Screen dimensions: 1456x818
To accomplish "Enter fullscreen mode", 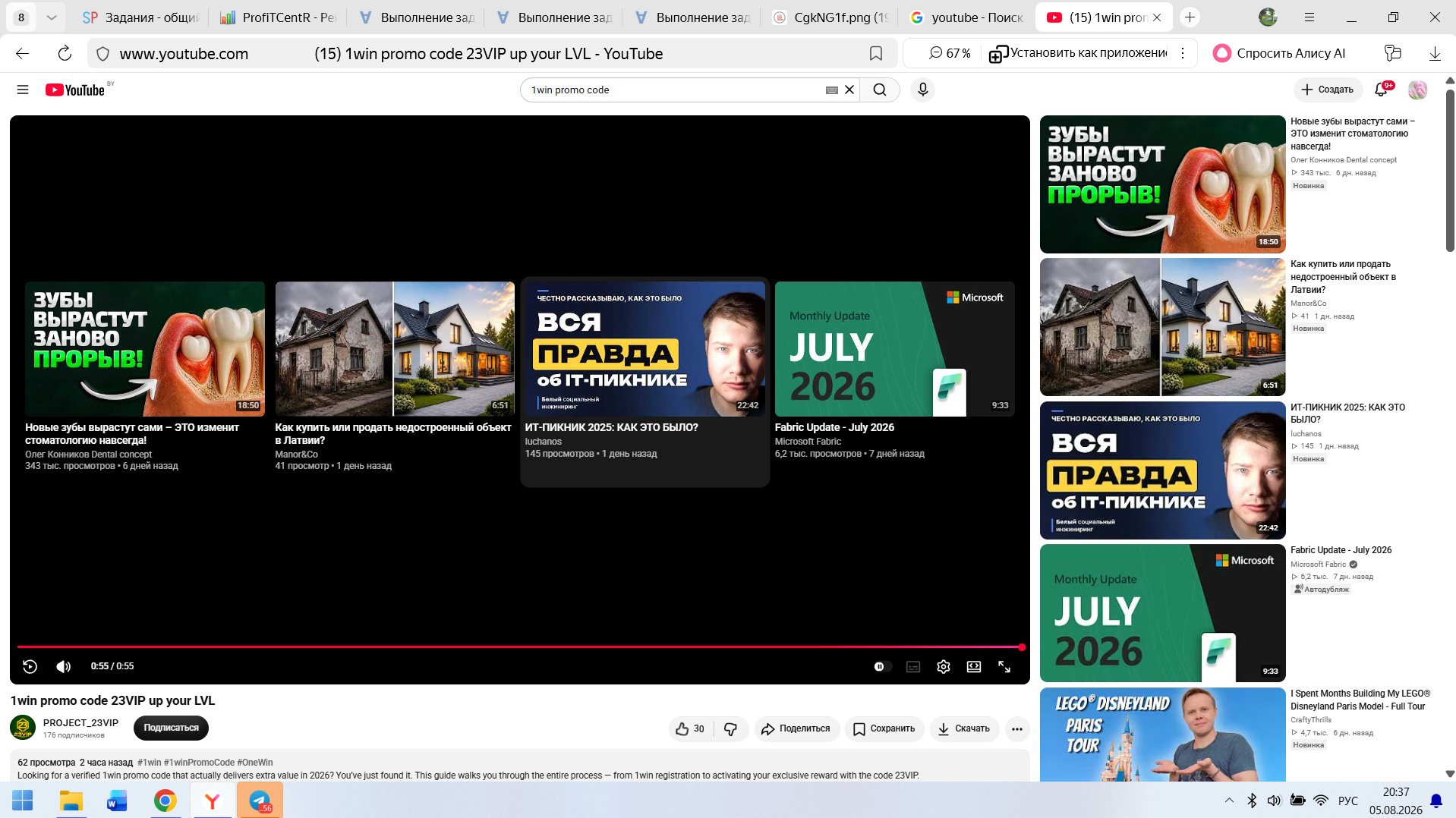I will pos(1004,666).
